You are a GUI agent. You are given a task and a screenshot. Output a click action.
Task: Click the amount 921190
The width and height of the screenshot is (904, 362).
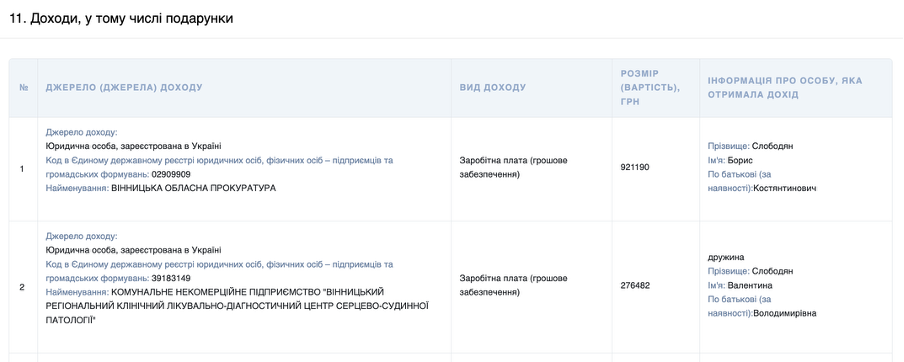click(x=635, y=167)
